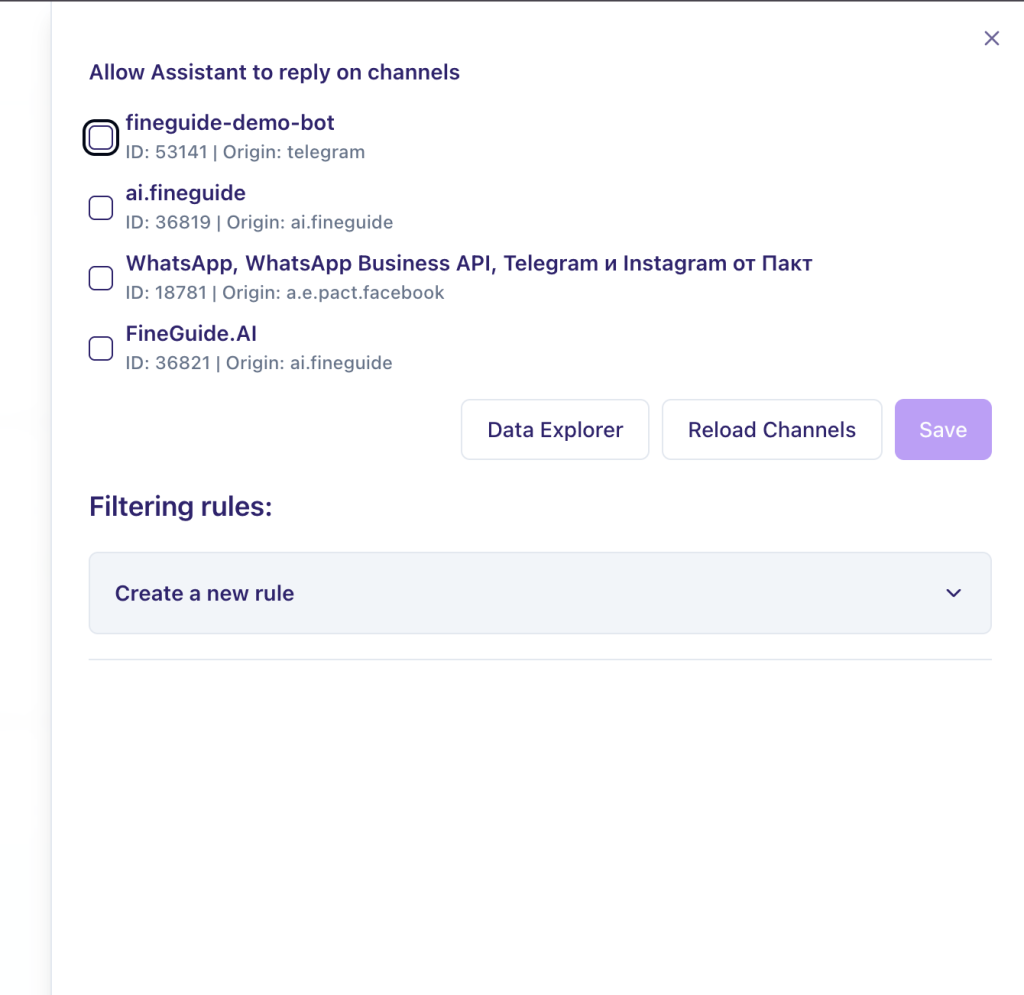Check the WhatsApp Business API channel box
Screen dimensions: 1024x995
point(100,277)
